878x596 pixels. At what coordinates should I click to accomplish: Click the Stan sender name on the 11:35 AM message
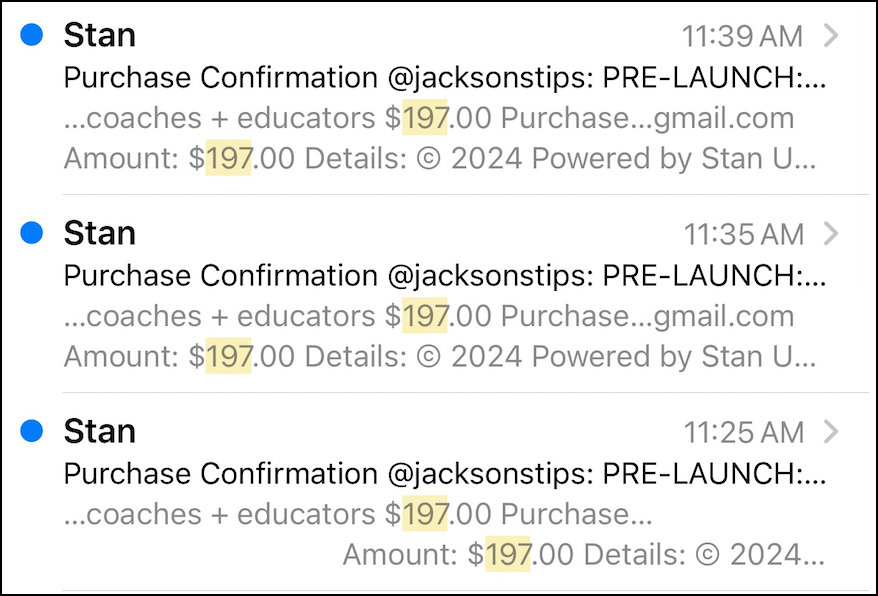[99, 233]
